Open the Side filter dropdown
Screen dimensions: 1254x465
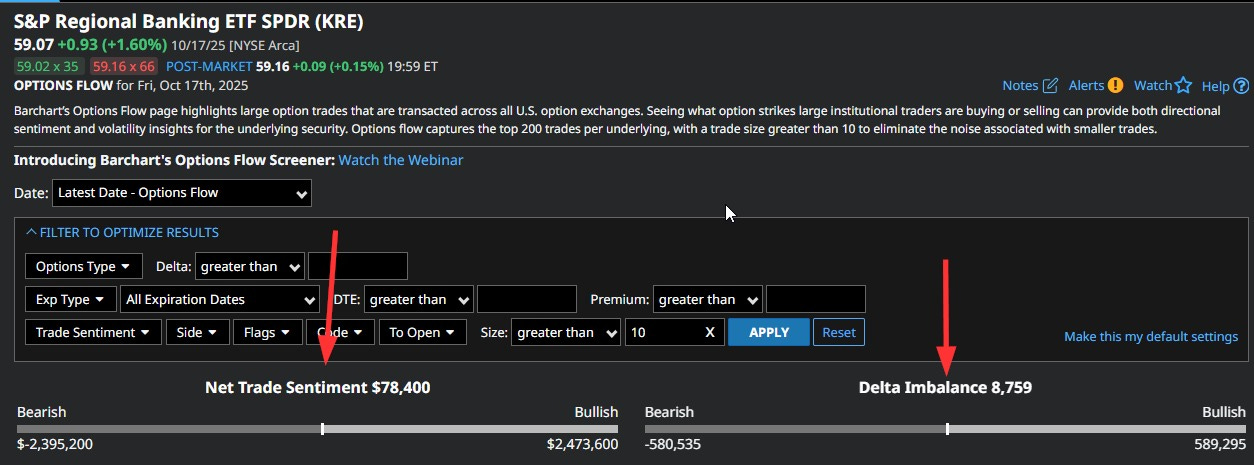197,332
